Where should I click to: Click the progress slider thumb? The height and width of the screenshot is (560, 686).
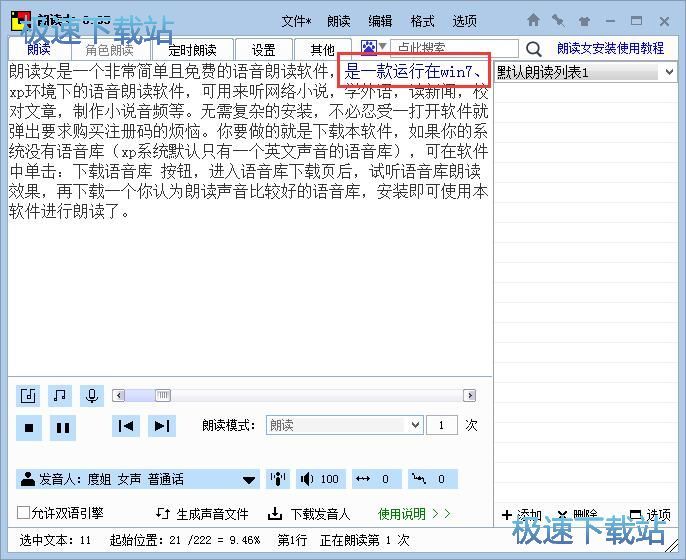pyautogui.click(x=163, y=396)
